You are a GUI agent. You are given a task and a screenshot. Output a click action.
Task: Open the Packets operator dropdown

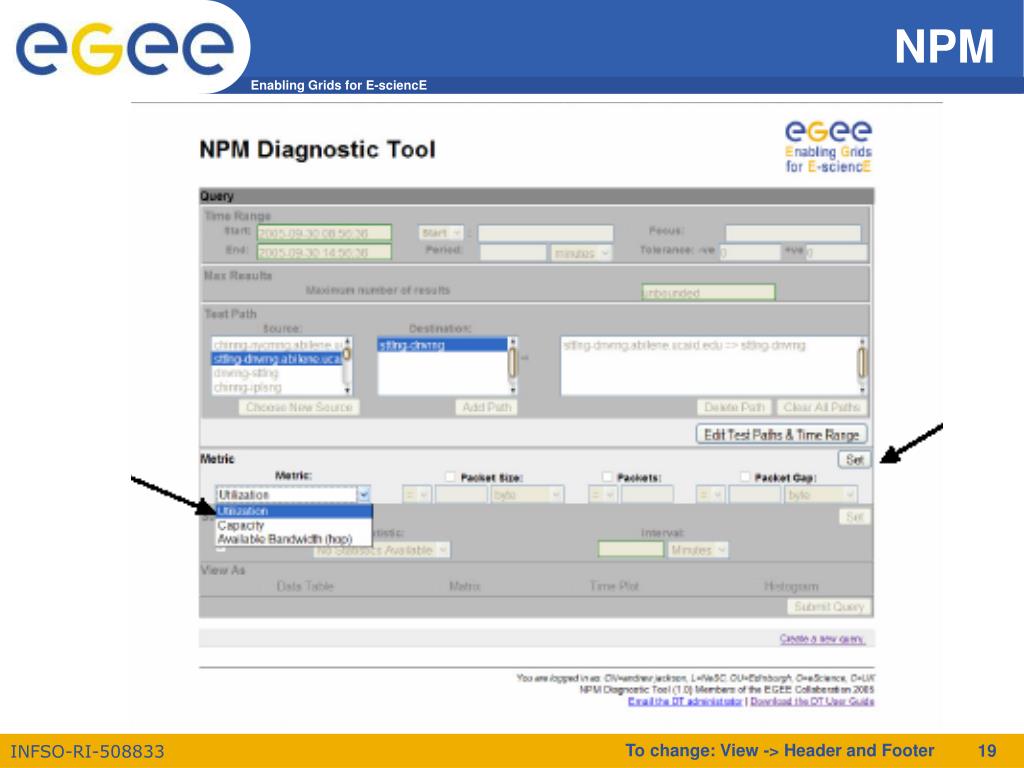[x=602, y=495]
